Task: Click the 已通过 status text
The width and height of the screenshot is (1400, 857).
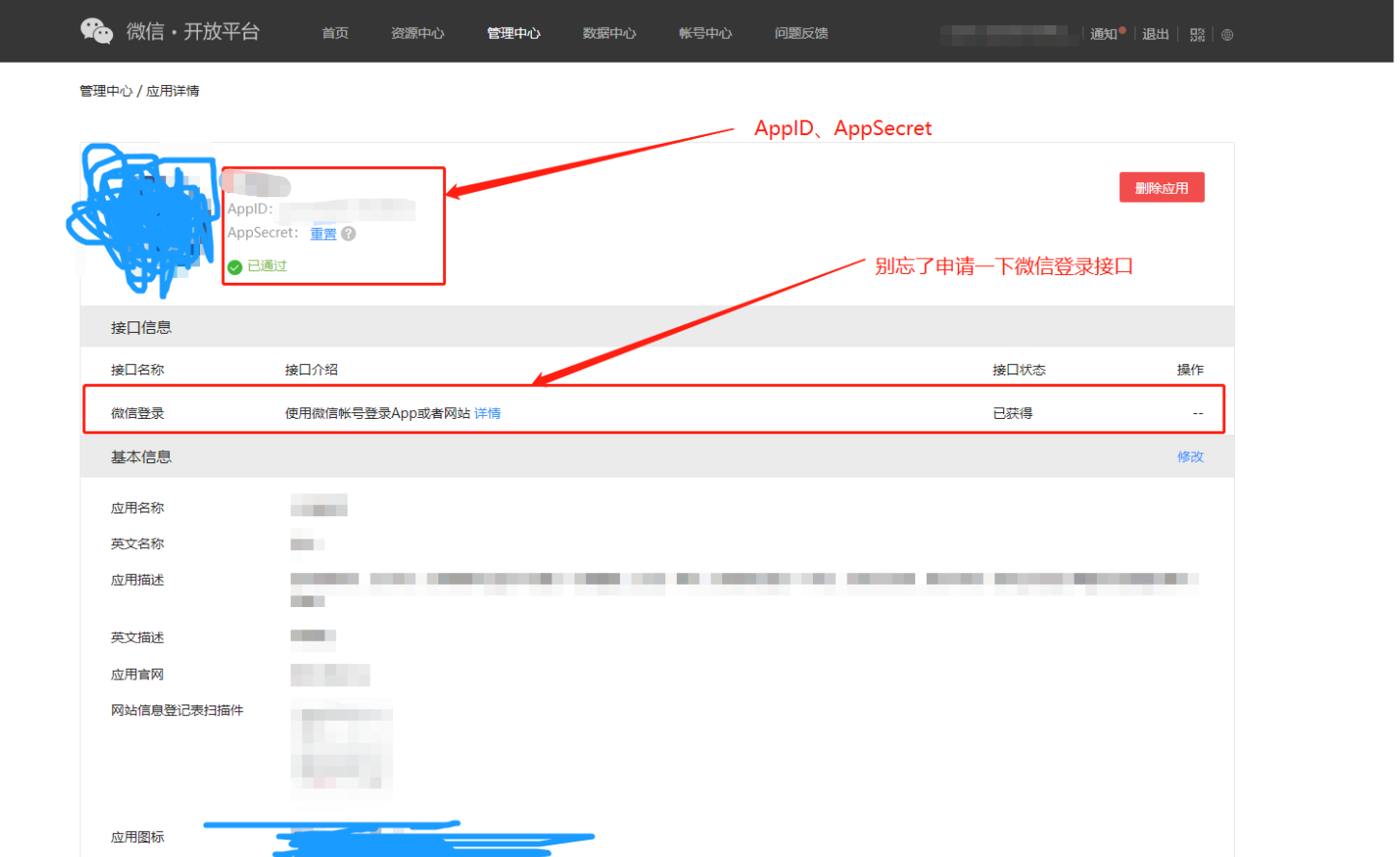Action: tap(267, 266)
